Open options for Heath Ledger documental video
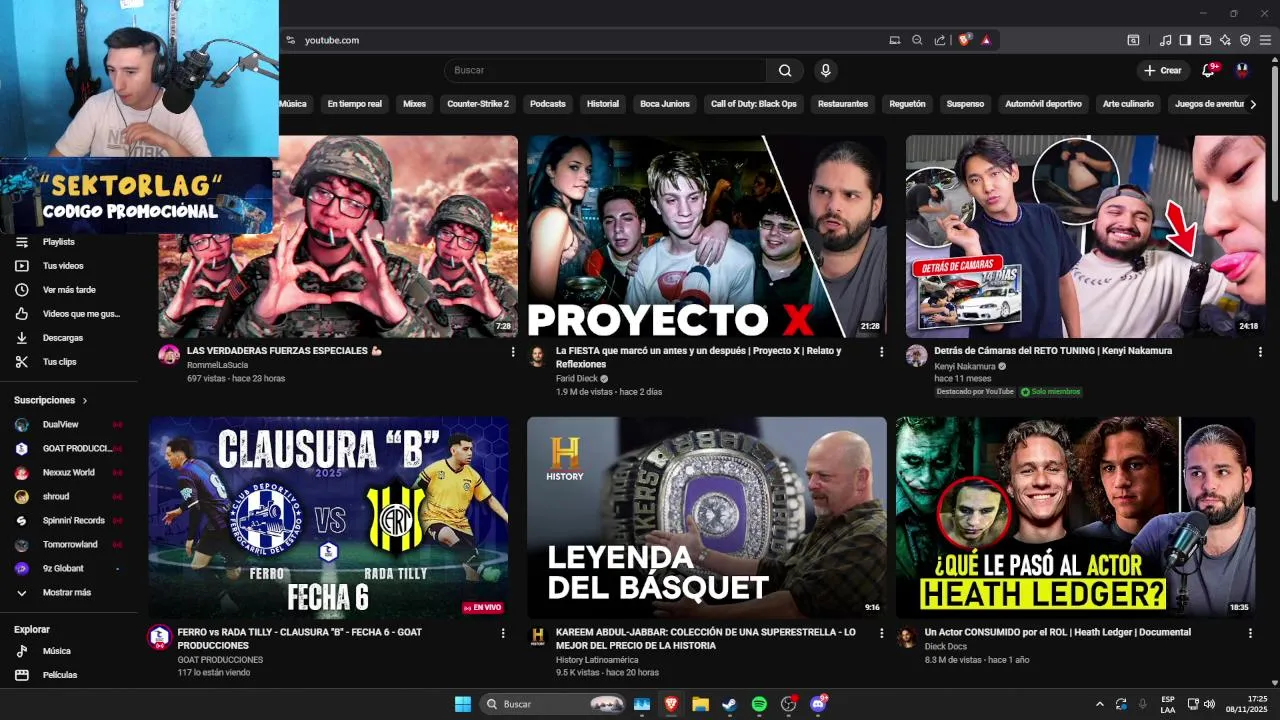The width and height of the screenshot is (1280, 720). pos(1250,633)
